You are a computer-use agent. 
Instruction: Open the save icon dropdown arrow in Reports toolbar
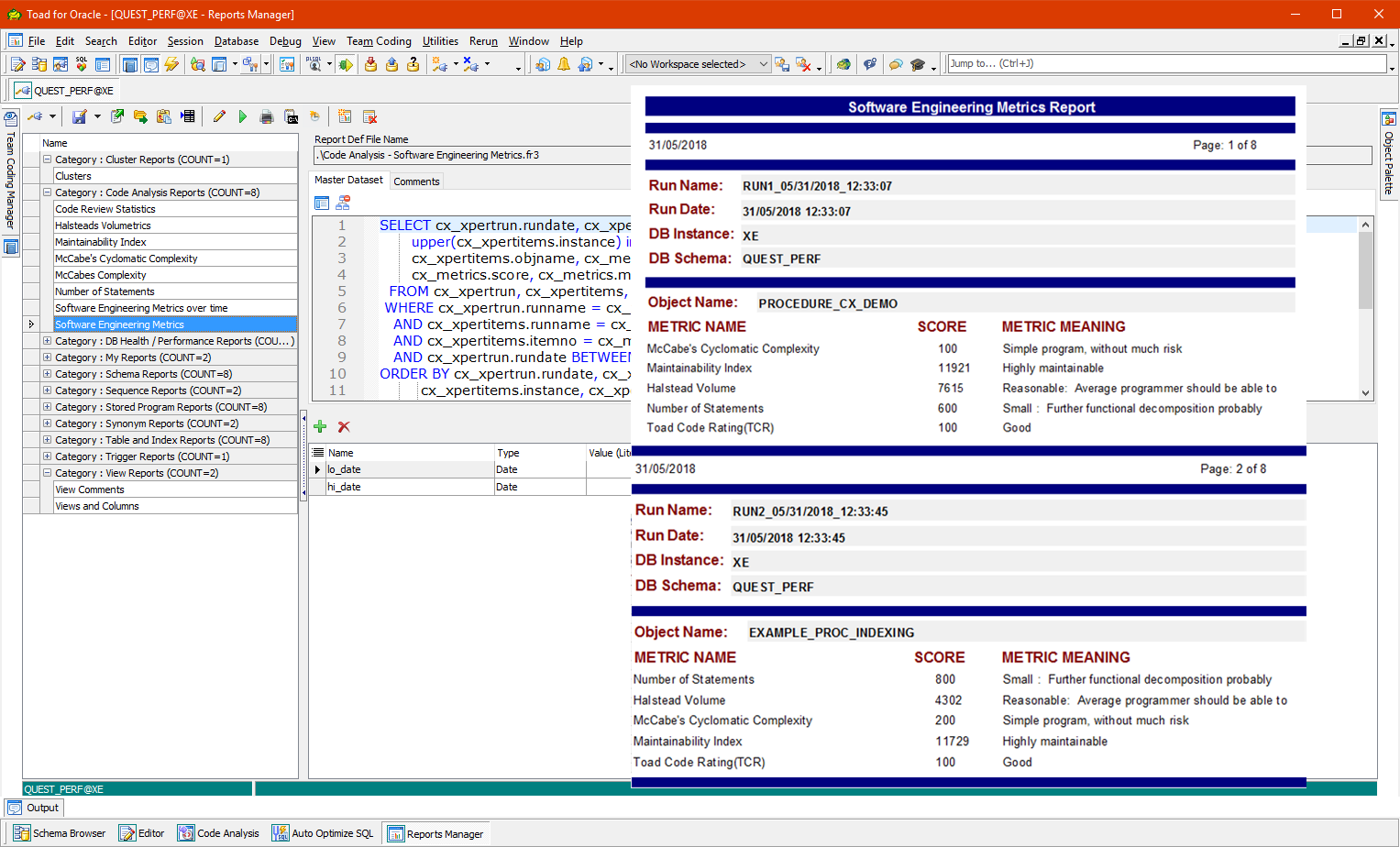97,116
